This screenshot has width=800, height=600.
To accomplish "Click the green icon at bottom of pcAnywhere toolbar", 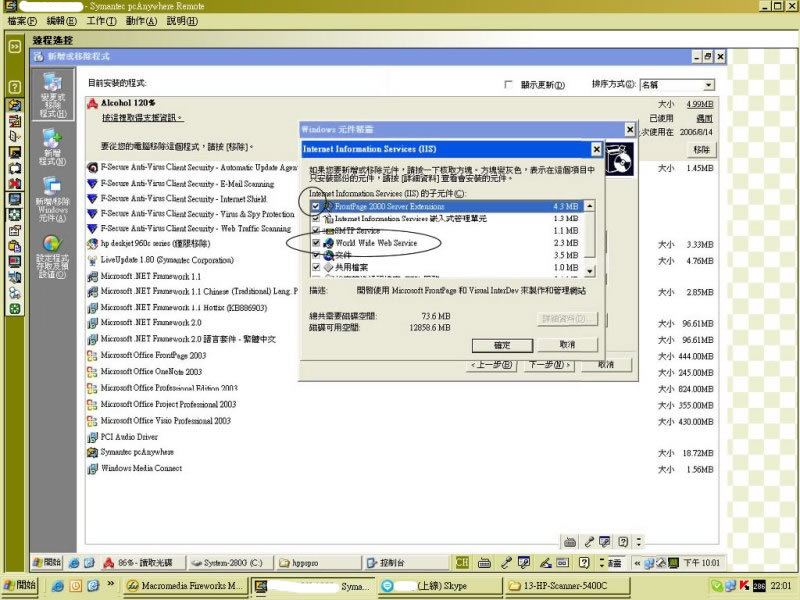I will click(x=15, y=309).
